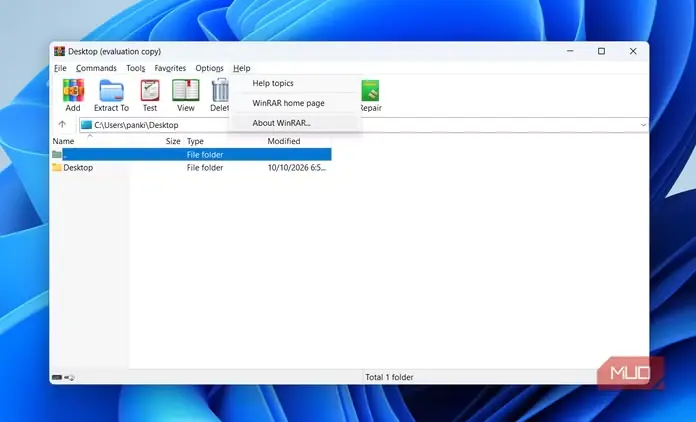Open the Commands menu
696x422 pixels.
coord(96,68)
